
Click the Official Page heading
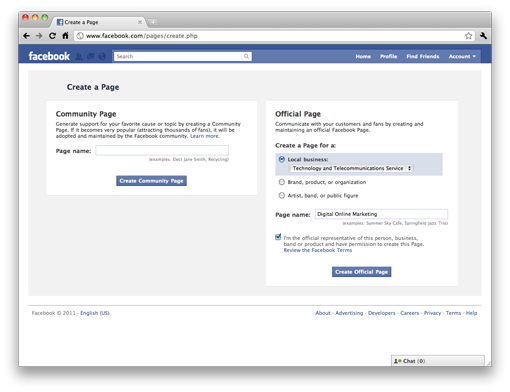(x=298, y=114)
